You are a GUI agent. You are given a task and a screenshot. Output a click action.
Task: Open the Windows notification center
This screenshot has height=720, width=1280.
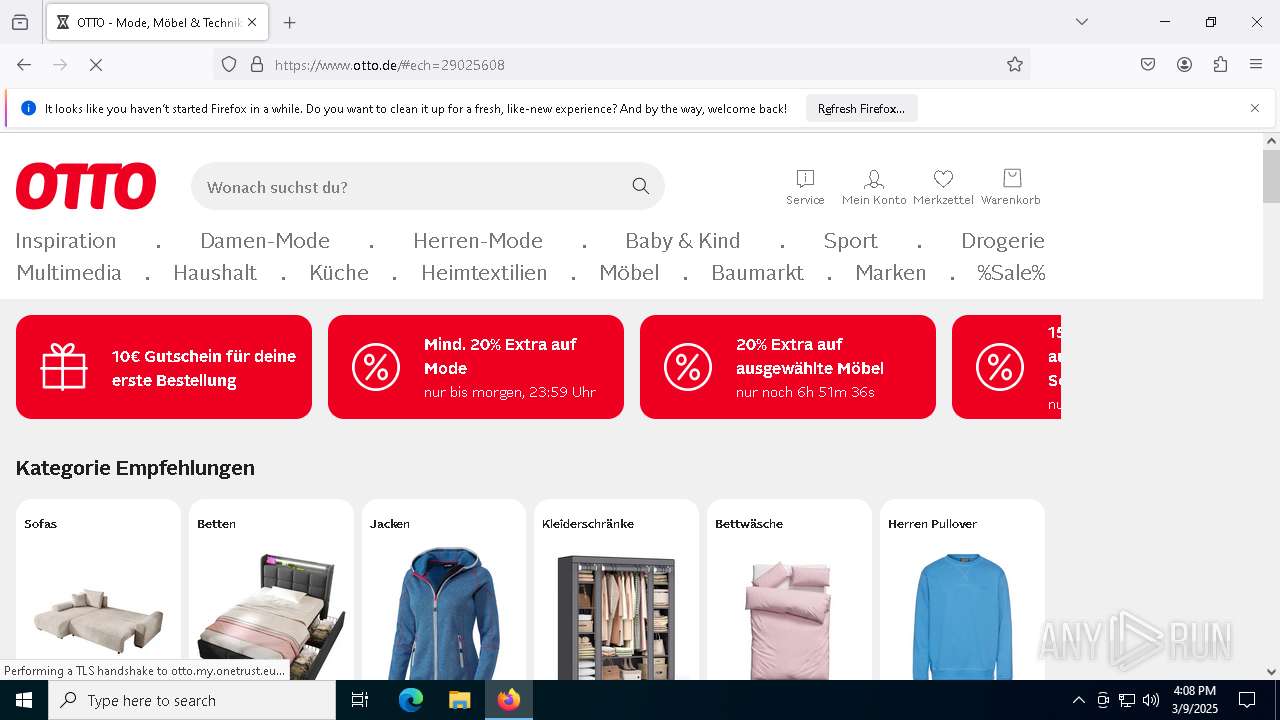(1247, 700)
